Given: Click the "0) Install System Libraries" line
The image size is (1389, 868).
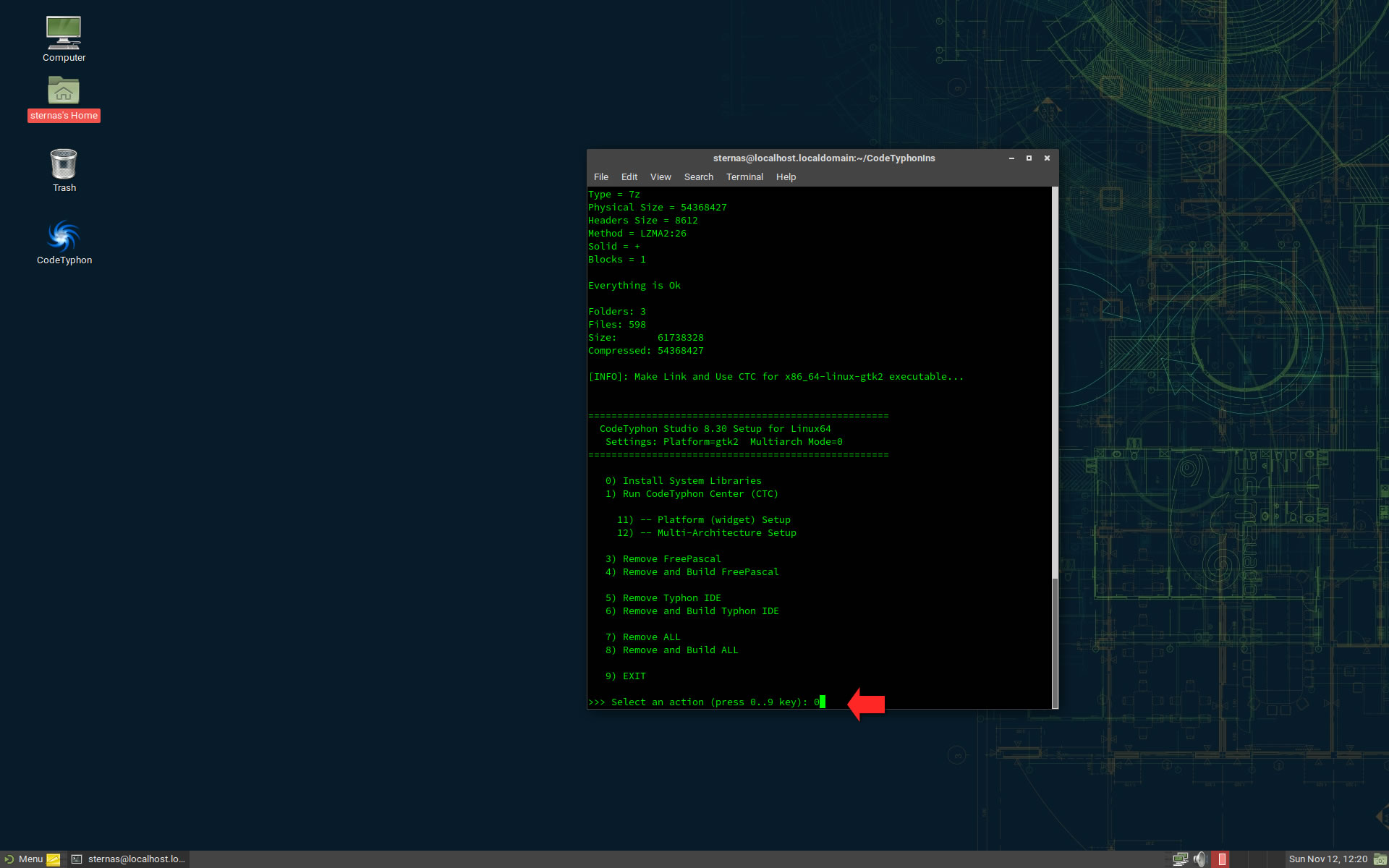Looking at the screenshot, I should [x=683, y=481].
